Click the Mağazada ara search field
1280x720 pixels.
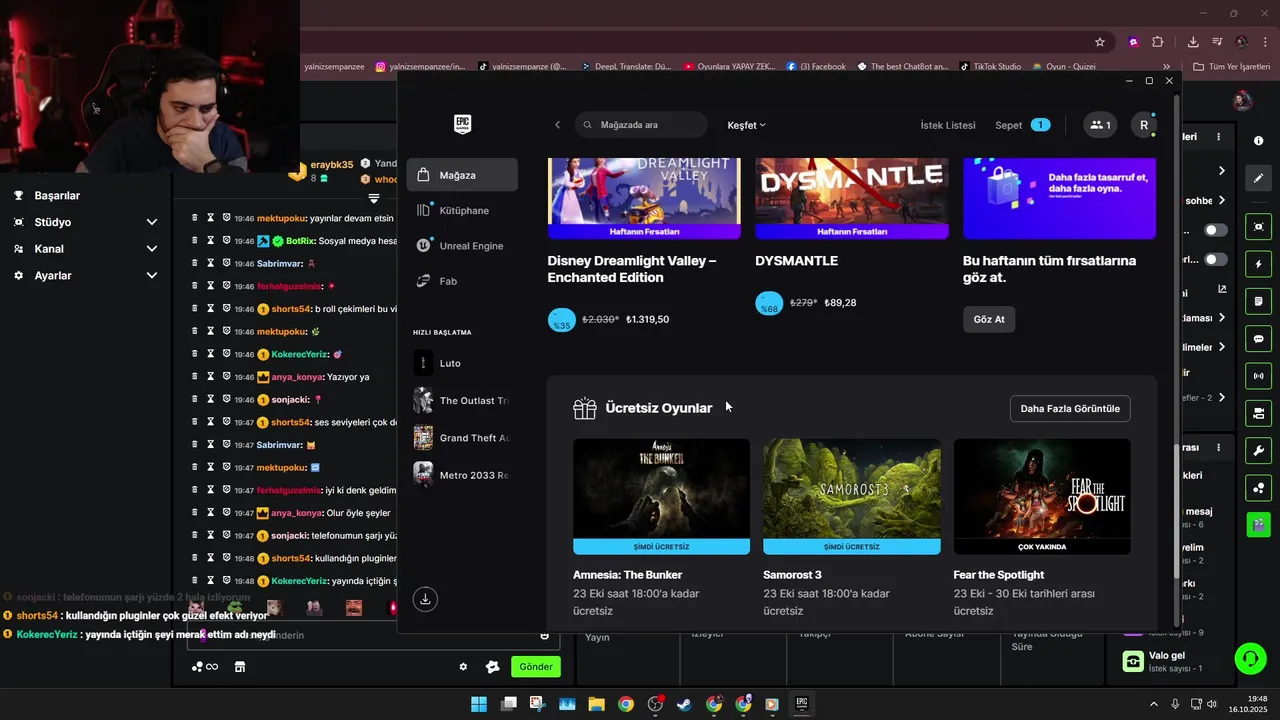[641, 125]
